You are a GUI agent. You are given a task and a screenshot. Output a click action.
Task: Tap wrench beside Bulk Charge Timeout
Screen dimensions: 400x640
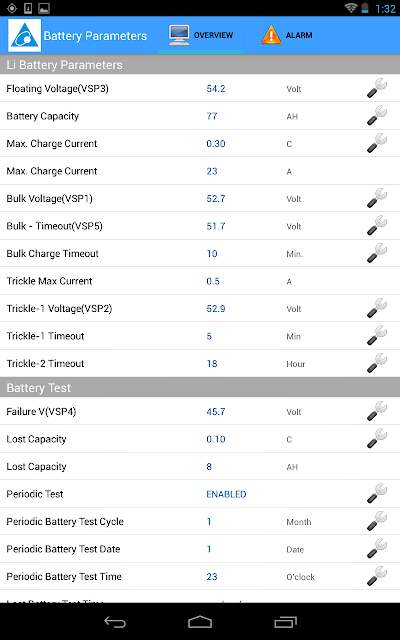point(377,253)
